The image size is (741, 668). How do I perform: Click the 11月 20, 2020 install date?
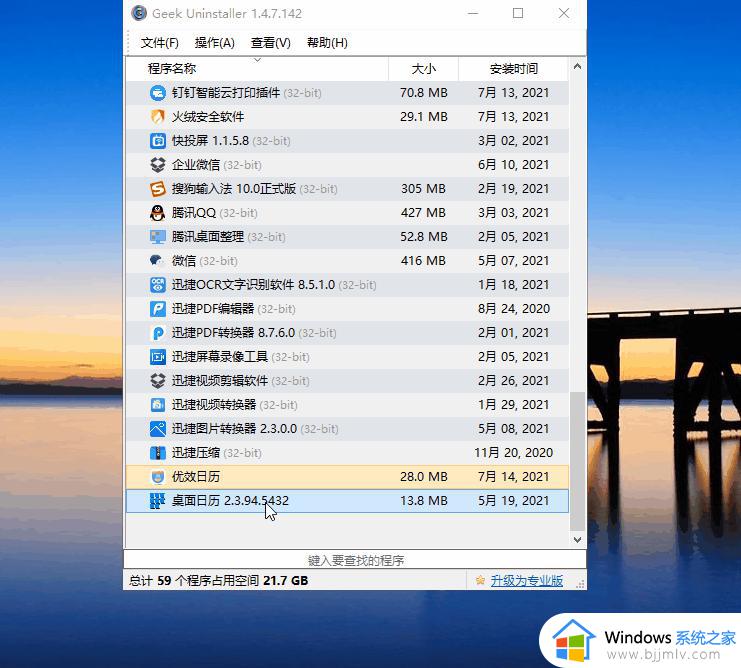pyautogui.click(x=513, y=453)
